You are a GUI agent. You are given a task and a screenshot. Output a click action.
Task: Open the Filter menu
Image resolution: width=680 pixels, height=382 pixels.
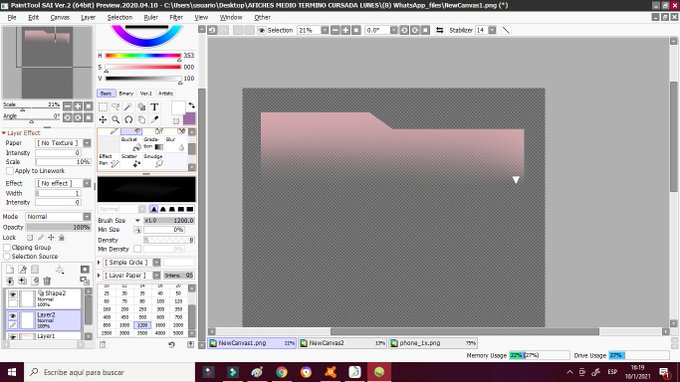(176, 17)
